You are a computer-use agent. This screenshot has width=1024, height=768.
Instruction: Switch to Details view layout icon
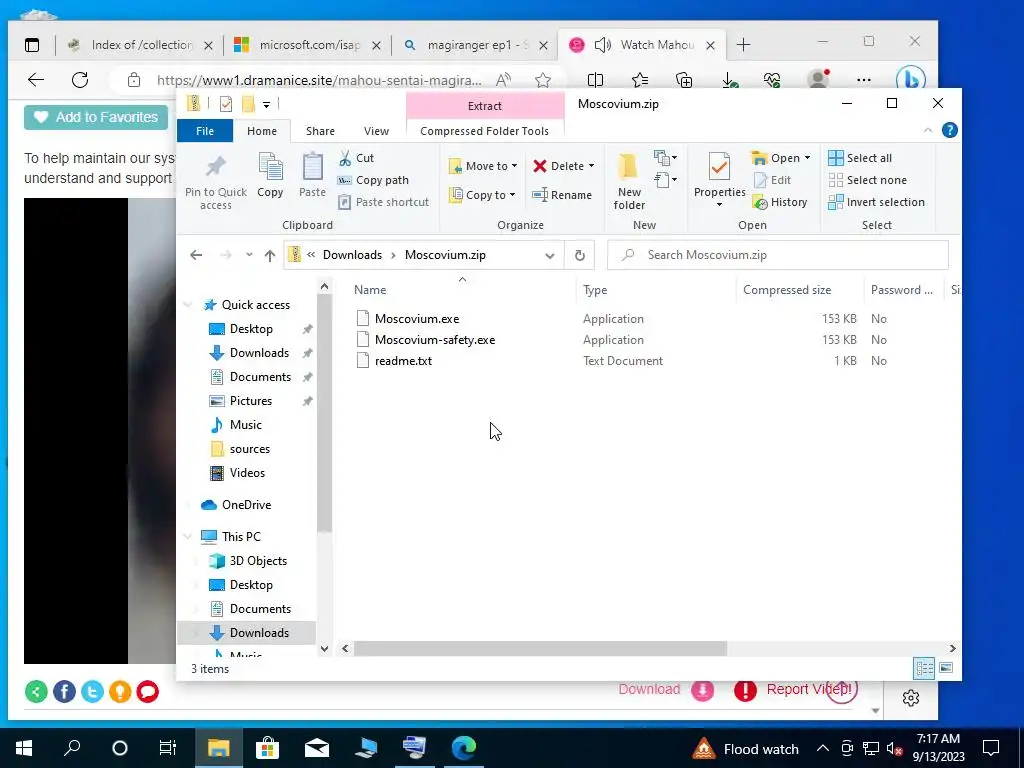click(924, 668)
